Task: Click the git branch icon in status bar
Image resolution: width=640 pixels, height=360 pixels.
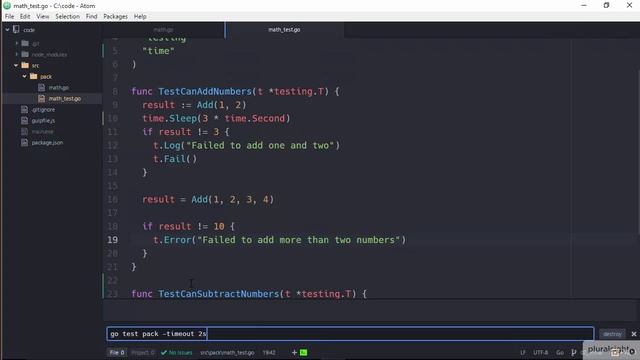Action: (573, 352)
